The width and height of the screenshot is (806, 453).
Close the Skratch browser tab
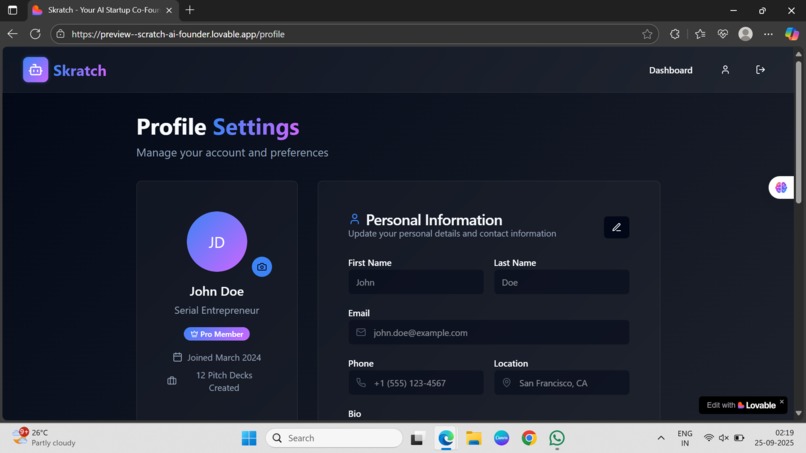[169, 10]
